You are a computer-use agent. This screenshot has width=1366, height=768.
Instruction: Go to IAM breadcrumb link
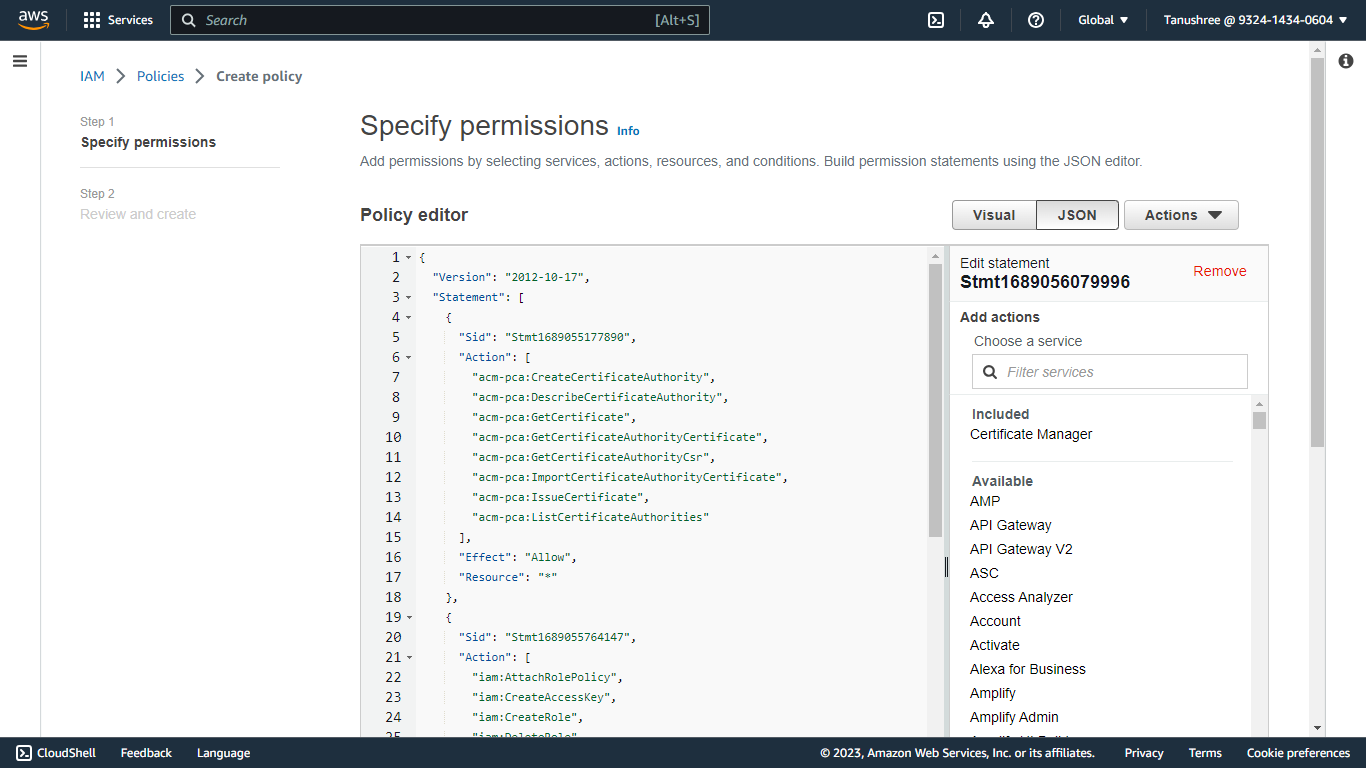coord(92,76)
